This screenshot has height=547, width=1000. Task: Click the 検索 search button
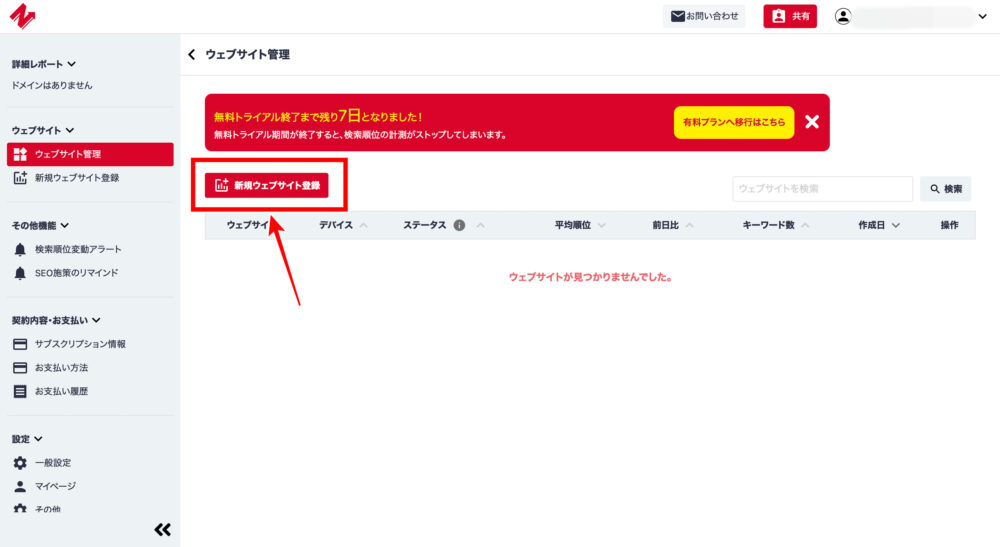click(x=946, y=189)
